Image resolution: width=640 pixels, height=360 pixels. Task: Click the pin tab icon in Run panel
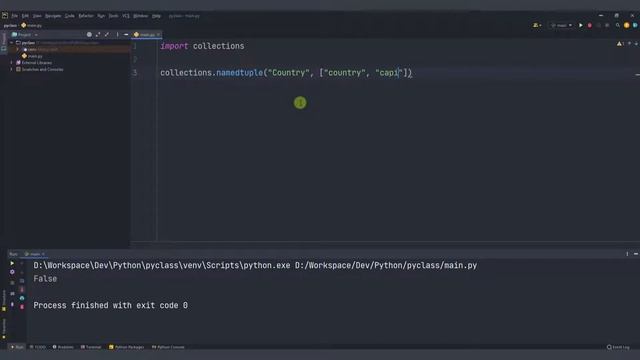click(x=12, y=304)
